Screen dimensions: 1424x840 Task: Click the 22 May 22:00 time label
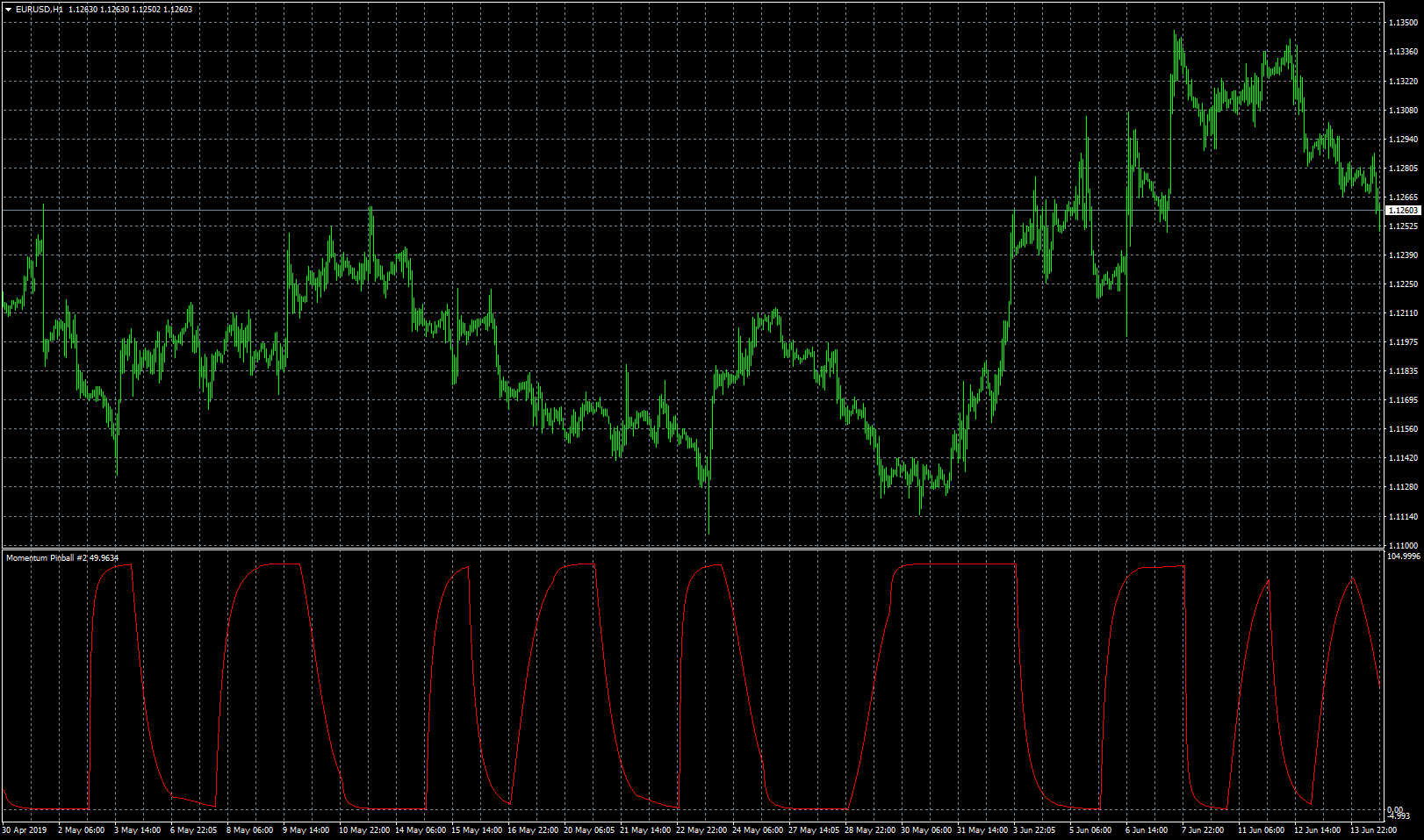pos(701,830)
